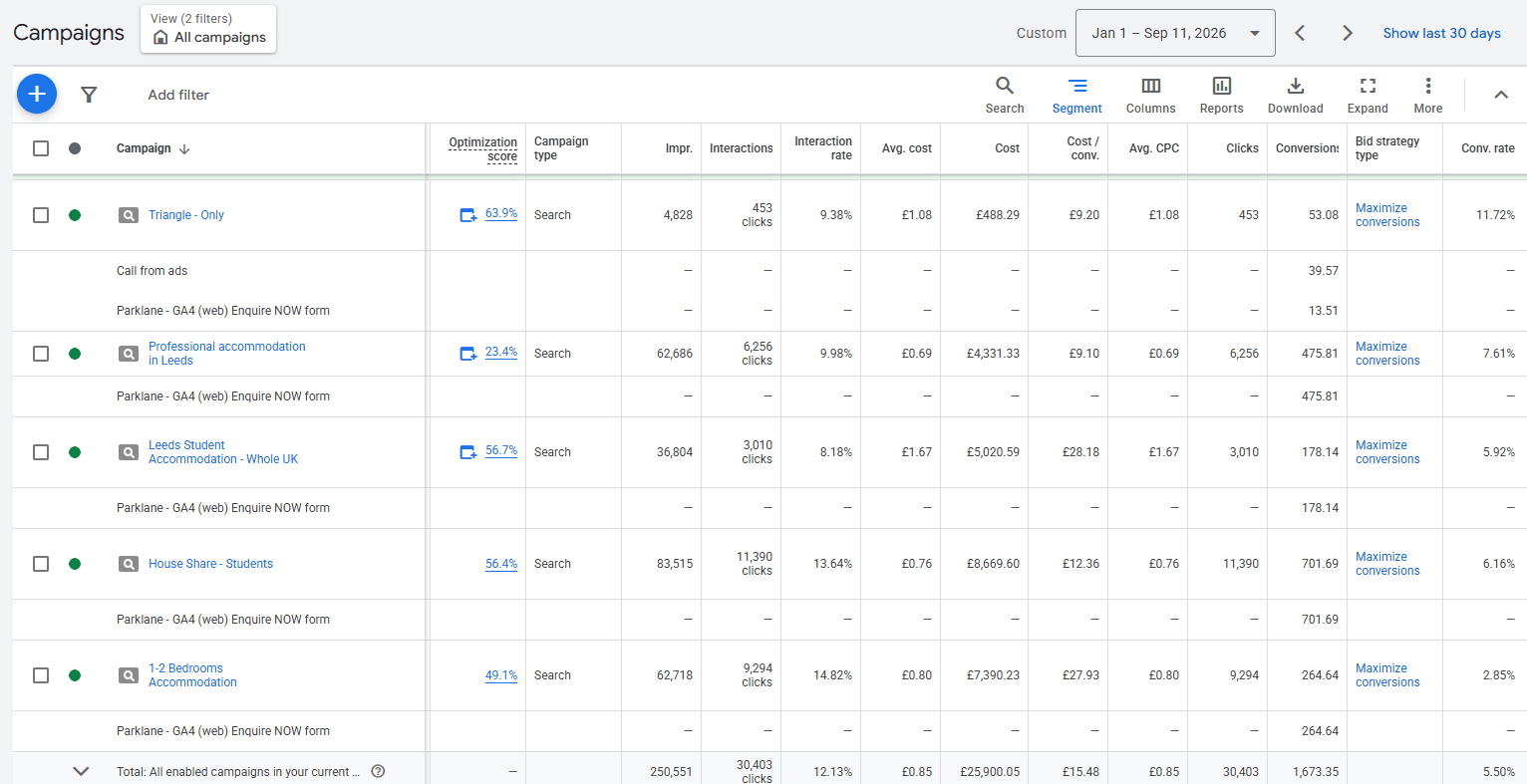The width and height of the screenshot is (1527, 784).
Task: Click the search campaign icon for Leeds Student Accommodation
Action: click(x=129, y=452)
